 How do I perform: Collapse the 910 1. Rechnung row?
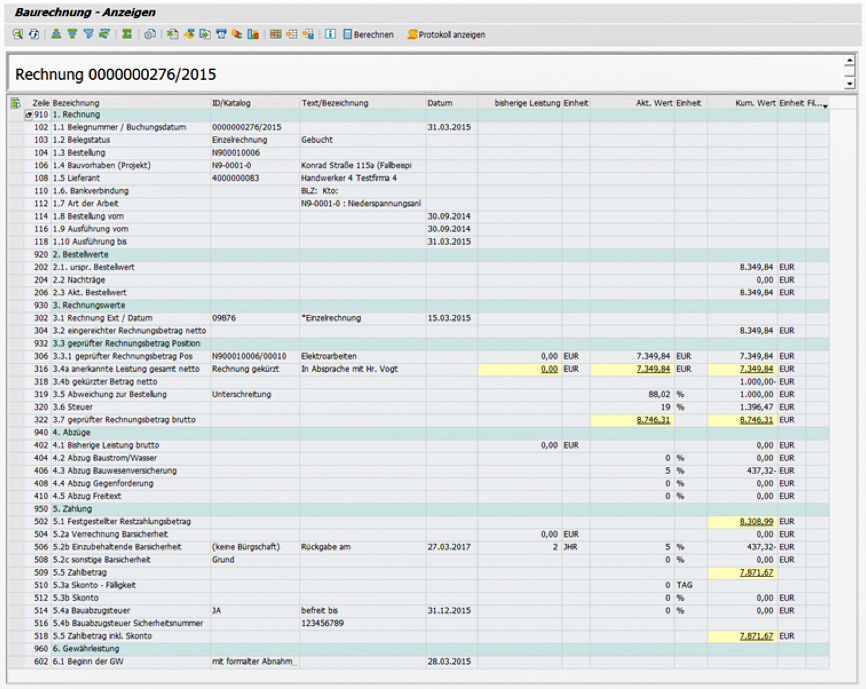(29, 116)
